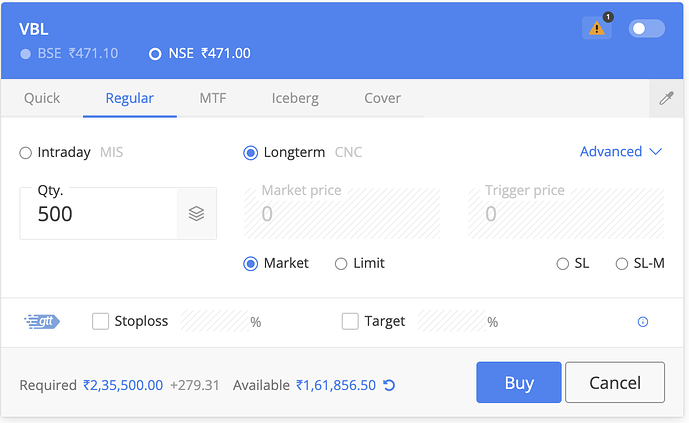Screen dimensions: 689x423
Task: Enable the Stoploss checkbox
Action: click(100, 321)
